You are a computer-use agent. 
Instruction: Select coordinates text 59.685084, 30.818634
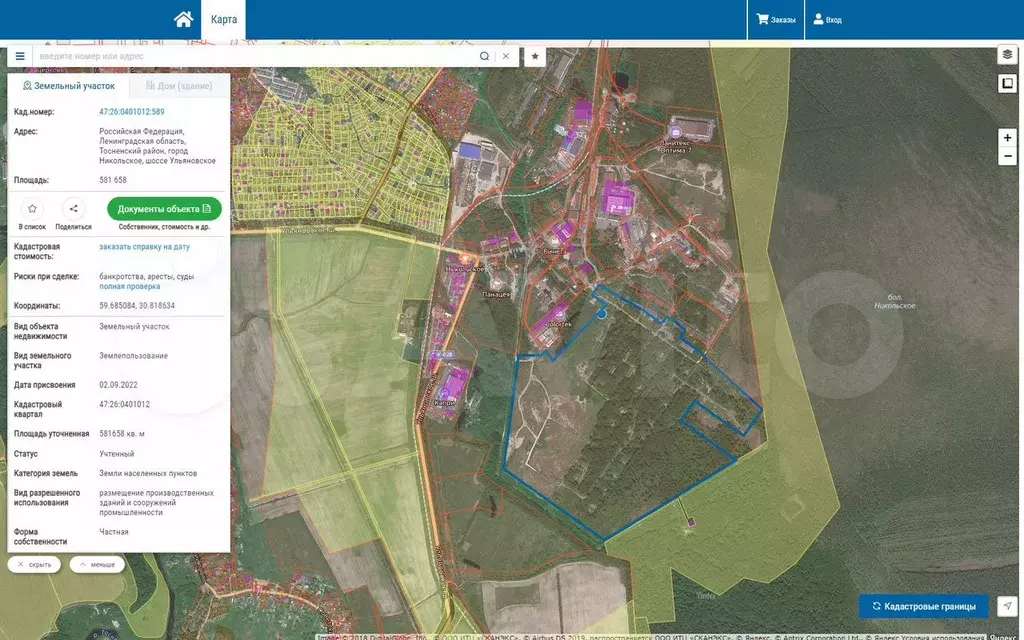coord(137,306)
